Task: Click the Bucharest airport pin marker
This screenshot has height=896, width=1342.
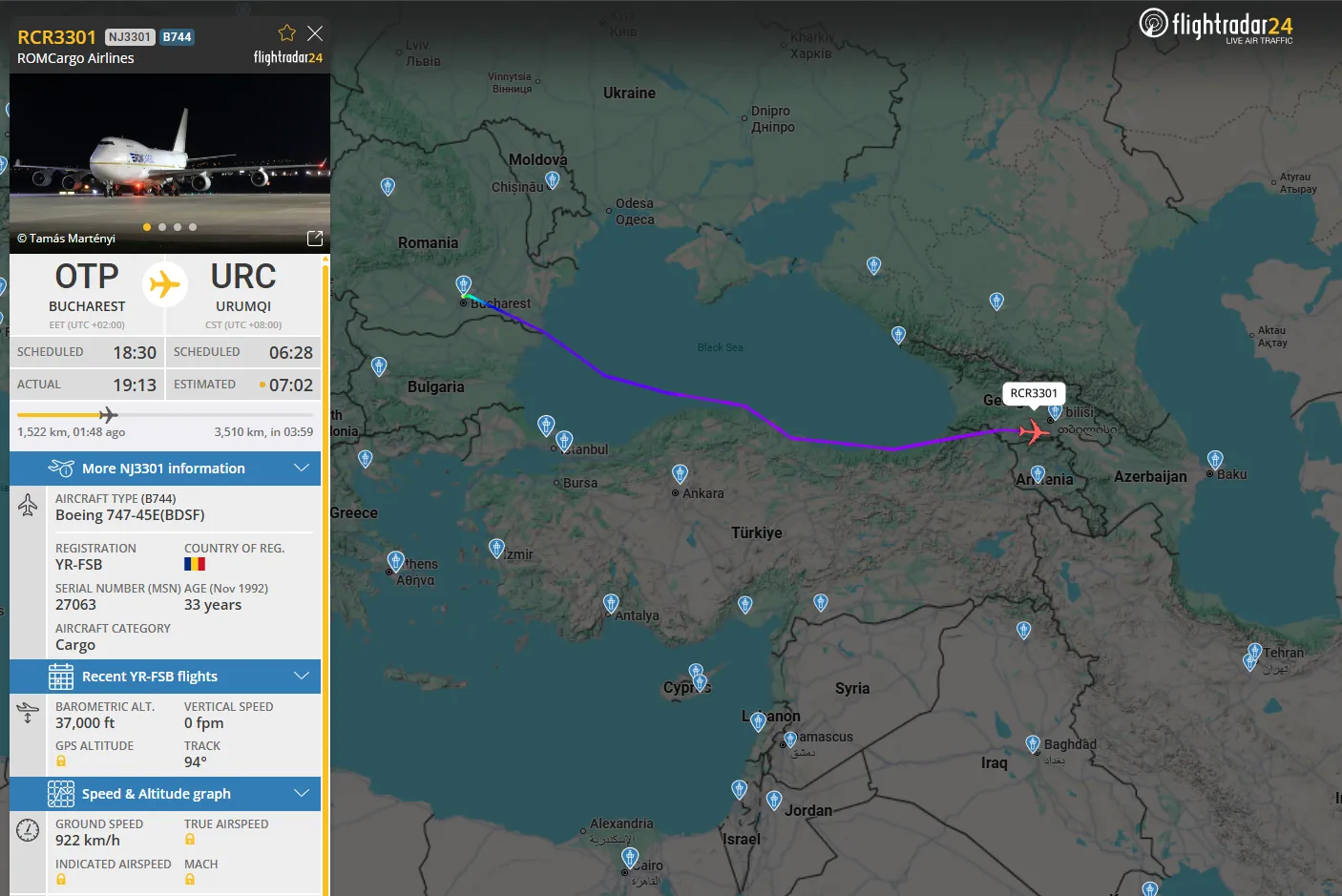Action: tap(464, 285)
